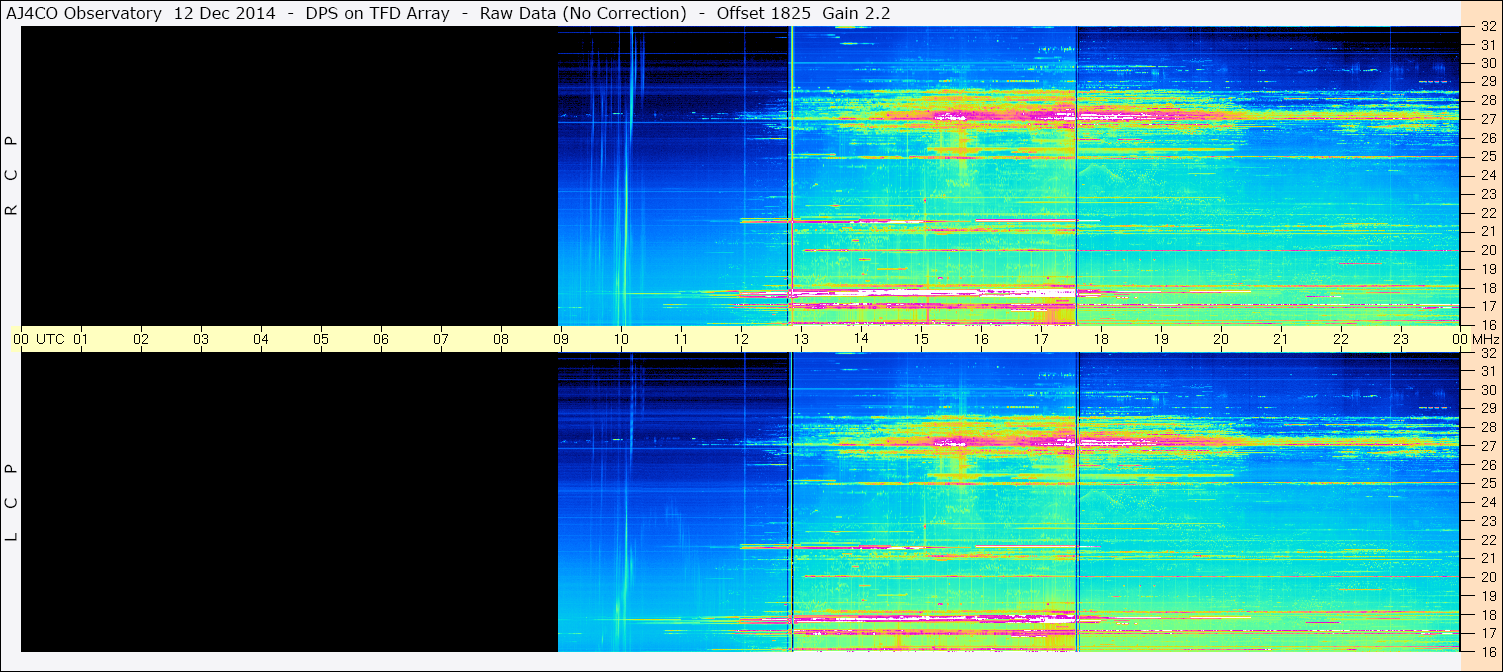Click the AJ4CO Observatory title text
1503x672 pixels.
coord(84,13)
